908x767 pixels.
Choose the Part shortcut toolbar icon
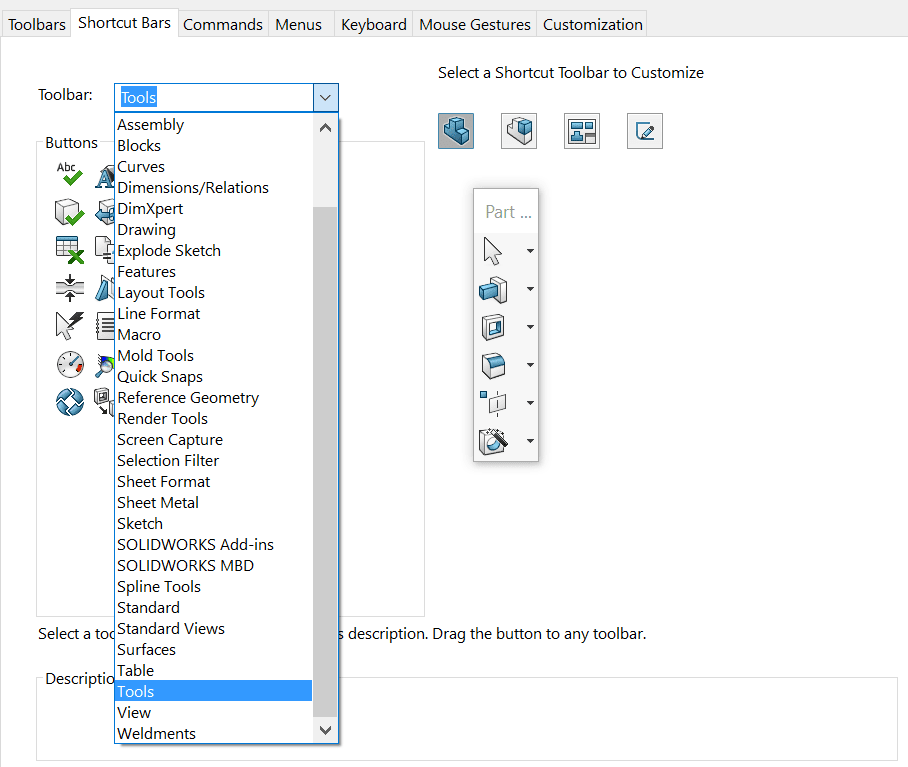[x=456, y=131]
